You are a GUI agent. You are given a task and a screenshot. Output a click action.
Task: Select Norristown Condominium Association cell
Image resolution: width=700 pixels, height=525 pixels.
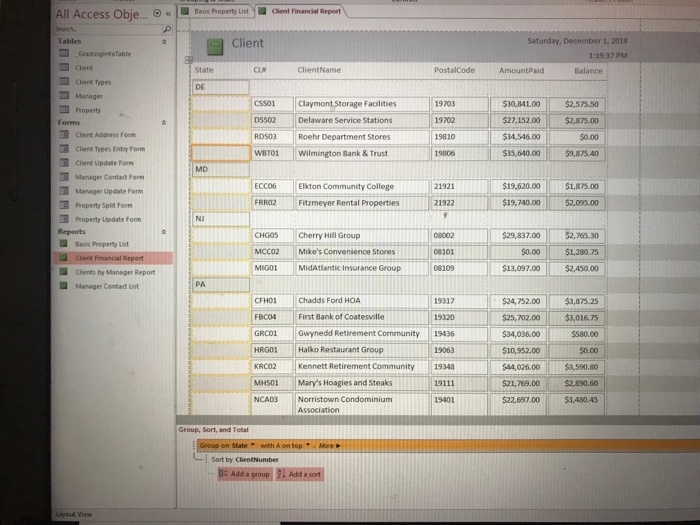click(x=362, y=404)
